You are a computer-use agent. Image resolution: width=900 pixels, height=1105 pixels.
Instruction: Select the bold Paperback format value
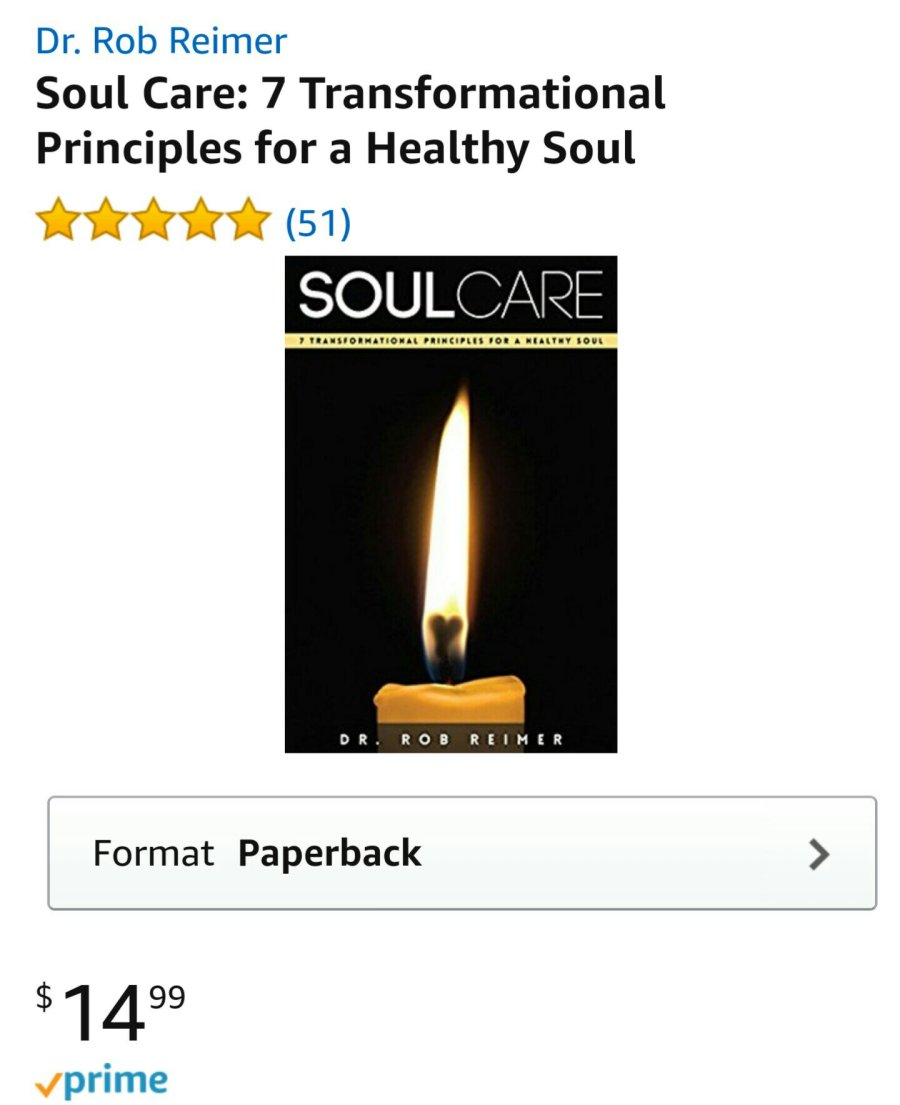click(x=329, y=854)
